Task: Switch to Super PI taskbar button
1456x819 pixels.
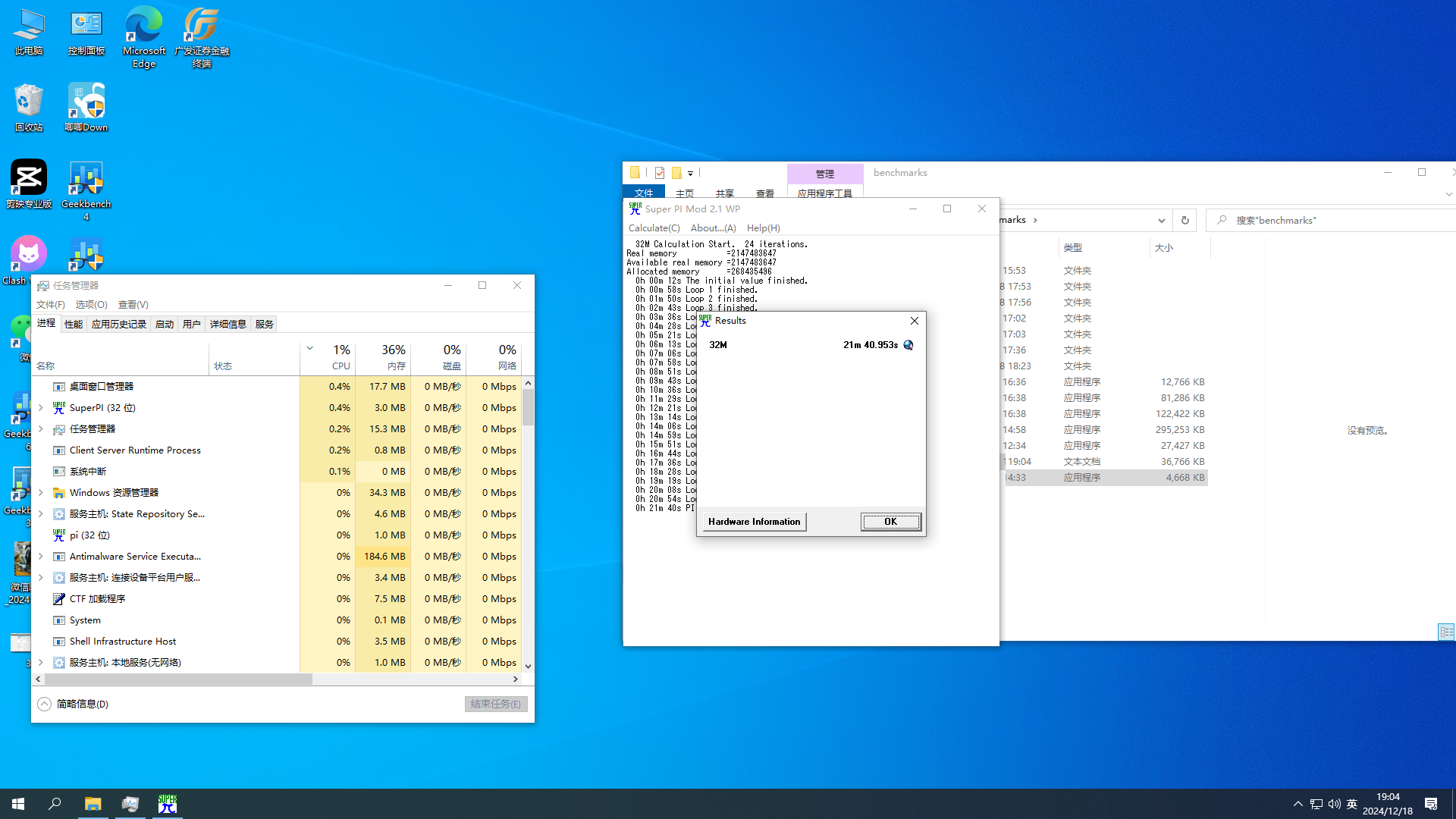Action: 167,804
